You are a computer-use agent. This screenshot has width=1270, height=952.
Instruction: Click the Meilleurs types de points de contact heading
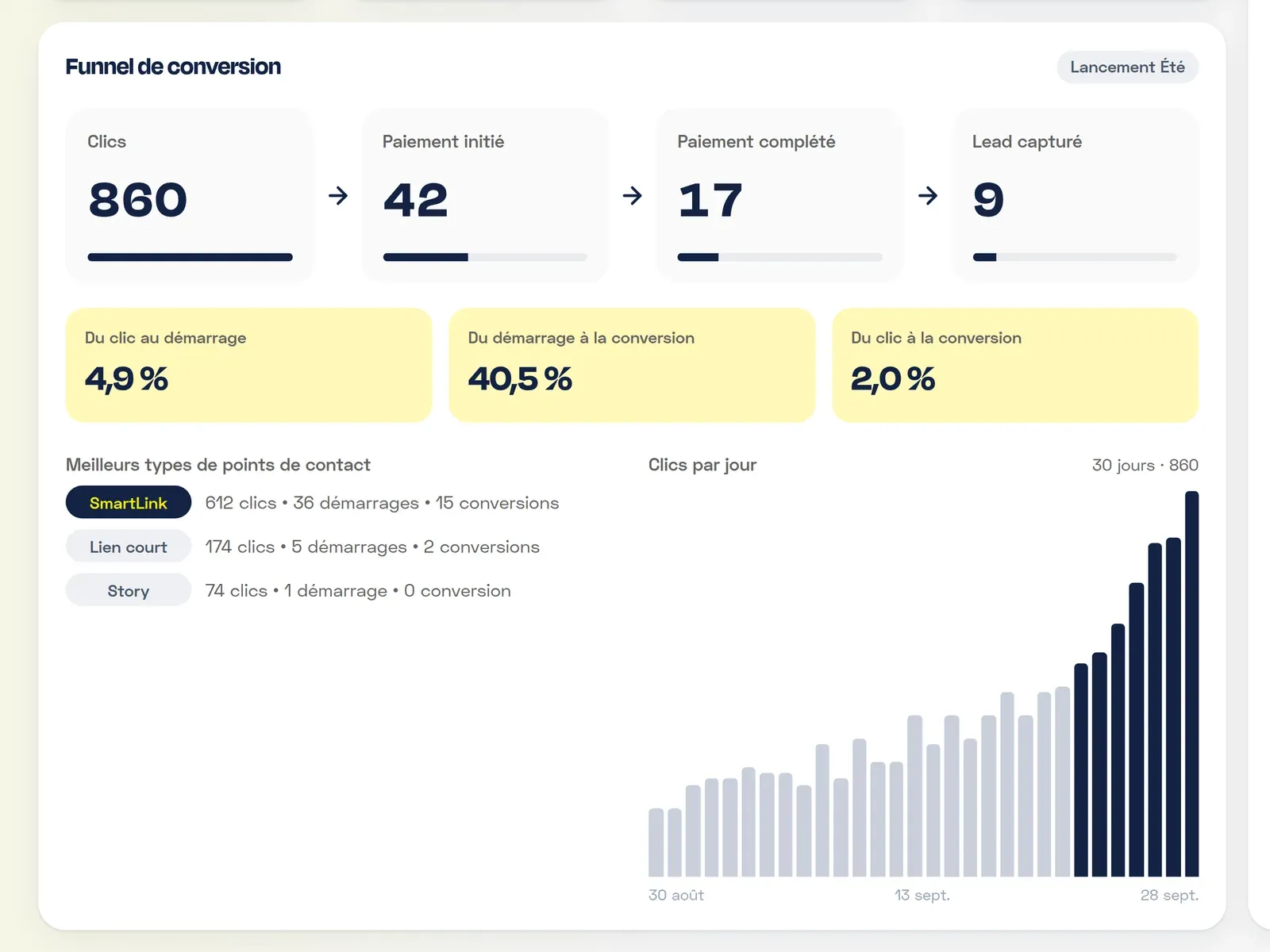tap(218, 465)
